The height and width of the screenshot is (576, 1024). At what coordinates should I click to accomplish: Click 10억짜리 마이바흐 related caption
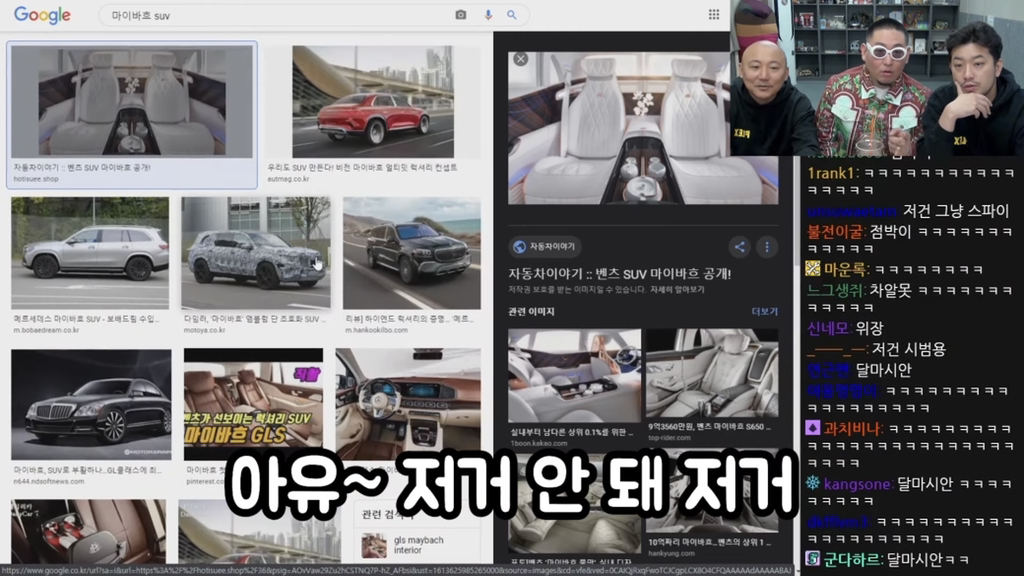[x=709, y=542]
